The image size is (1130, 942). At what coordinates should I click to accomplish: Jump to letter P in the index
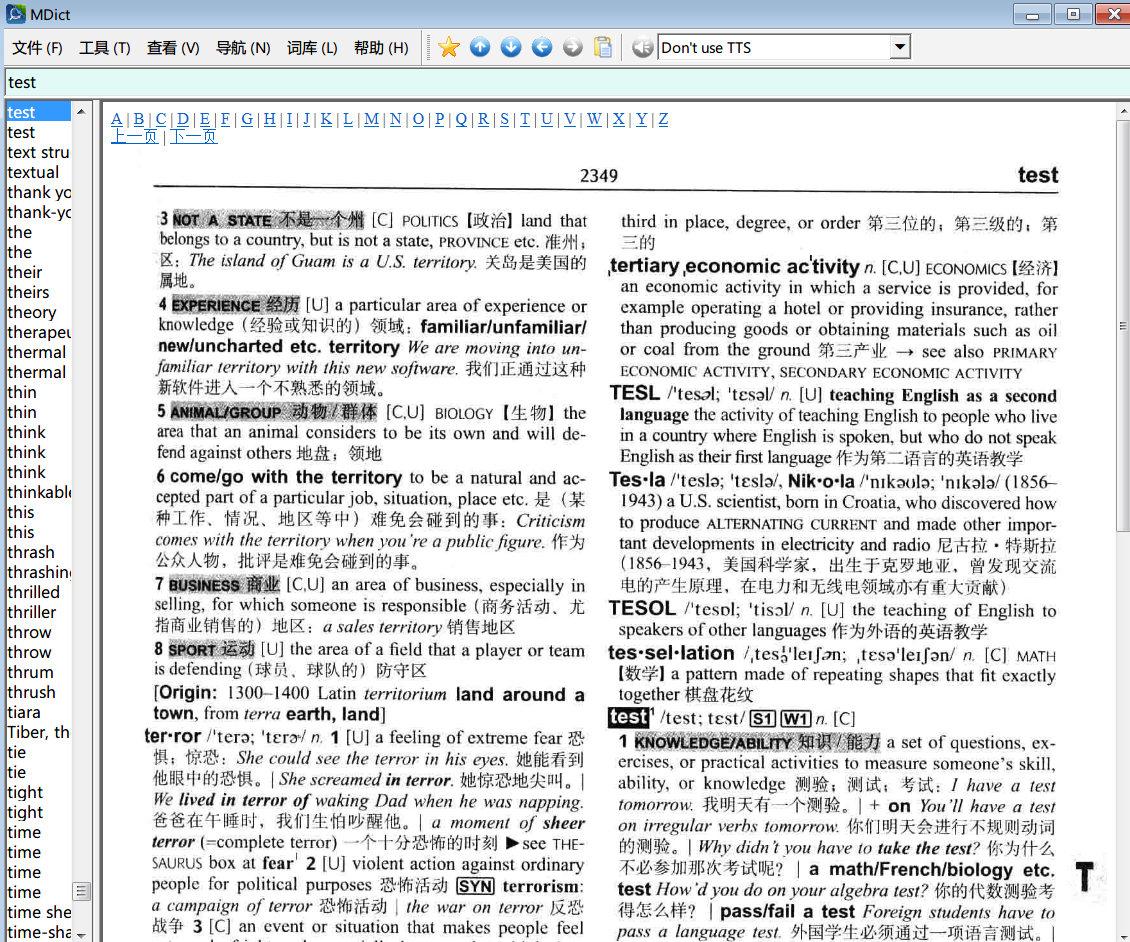[440, 119]
